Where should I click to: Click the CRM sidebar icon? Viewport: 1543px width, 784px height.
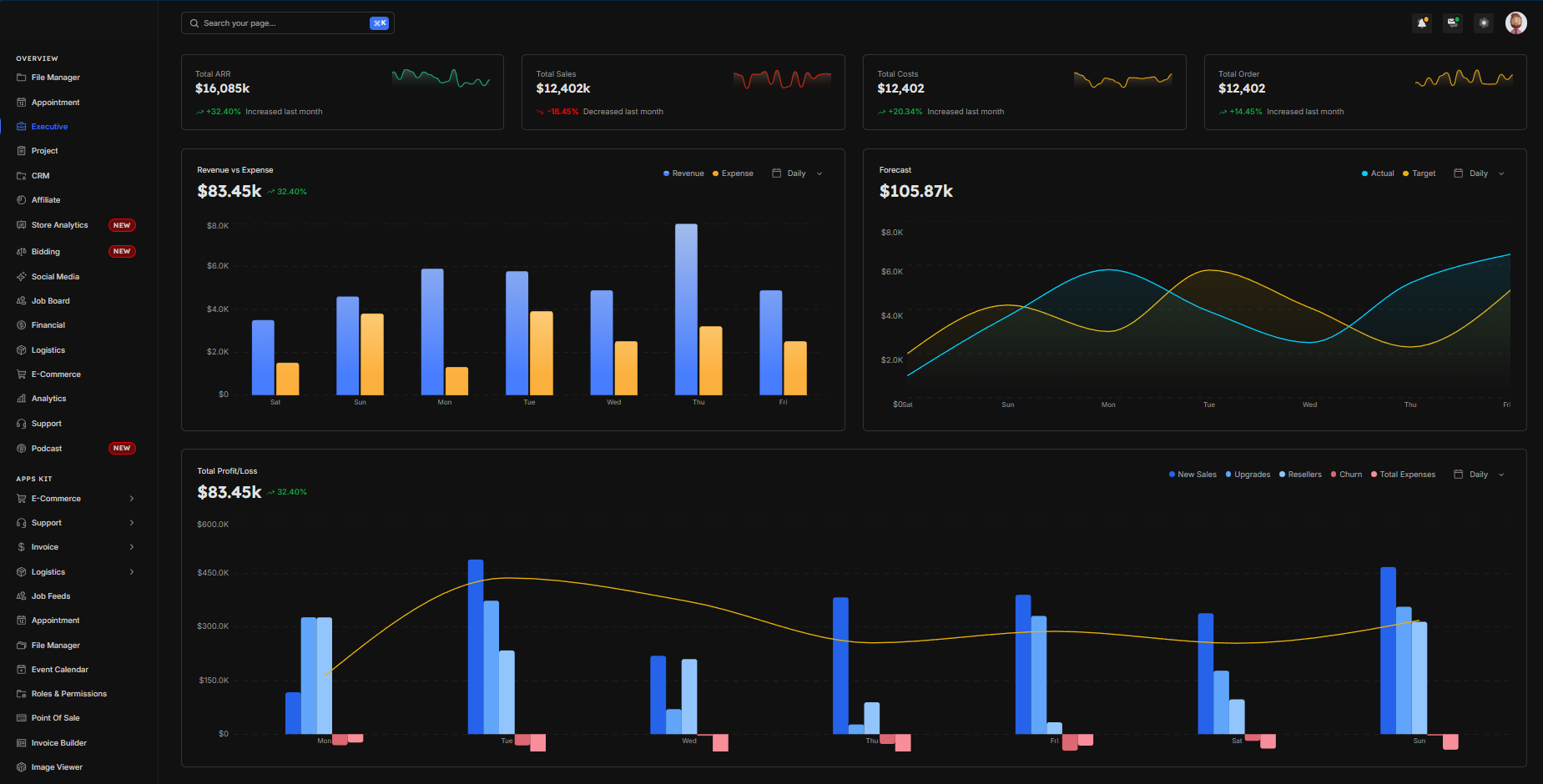point(22,176)
